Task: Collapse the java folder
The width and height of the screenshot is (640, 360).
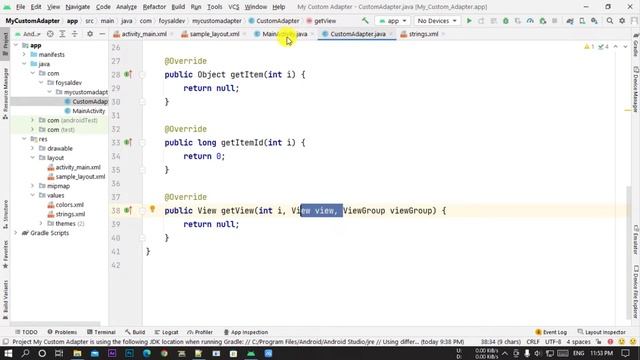Action: (24, 64)
